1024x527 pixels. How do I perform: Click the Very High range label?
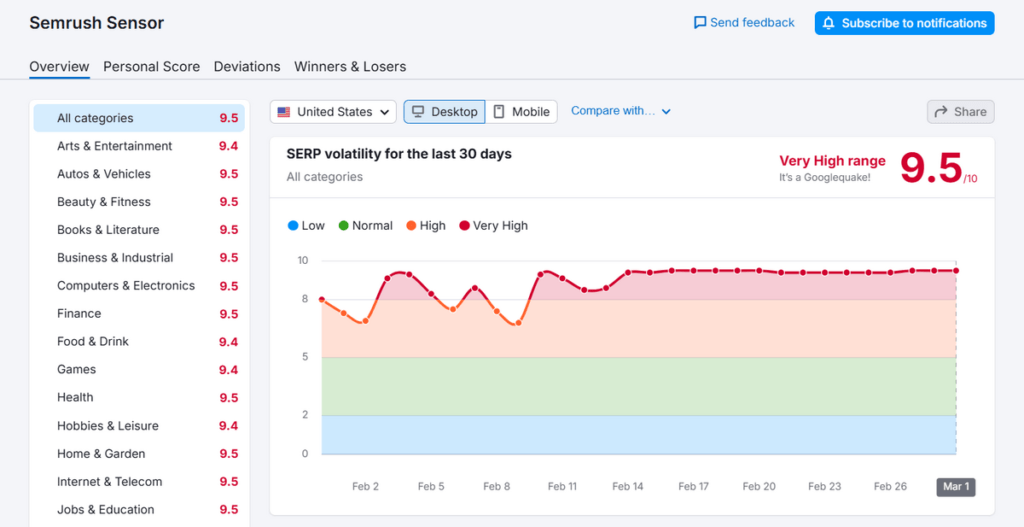tap(833, 161)
